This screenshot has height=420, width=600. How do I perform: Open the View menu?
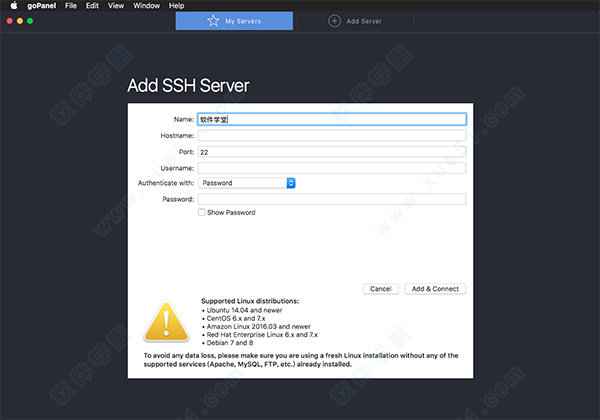pos(116,6)
